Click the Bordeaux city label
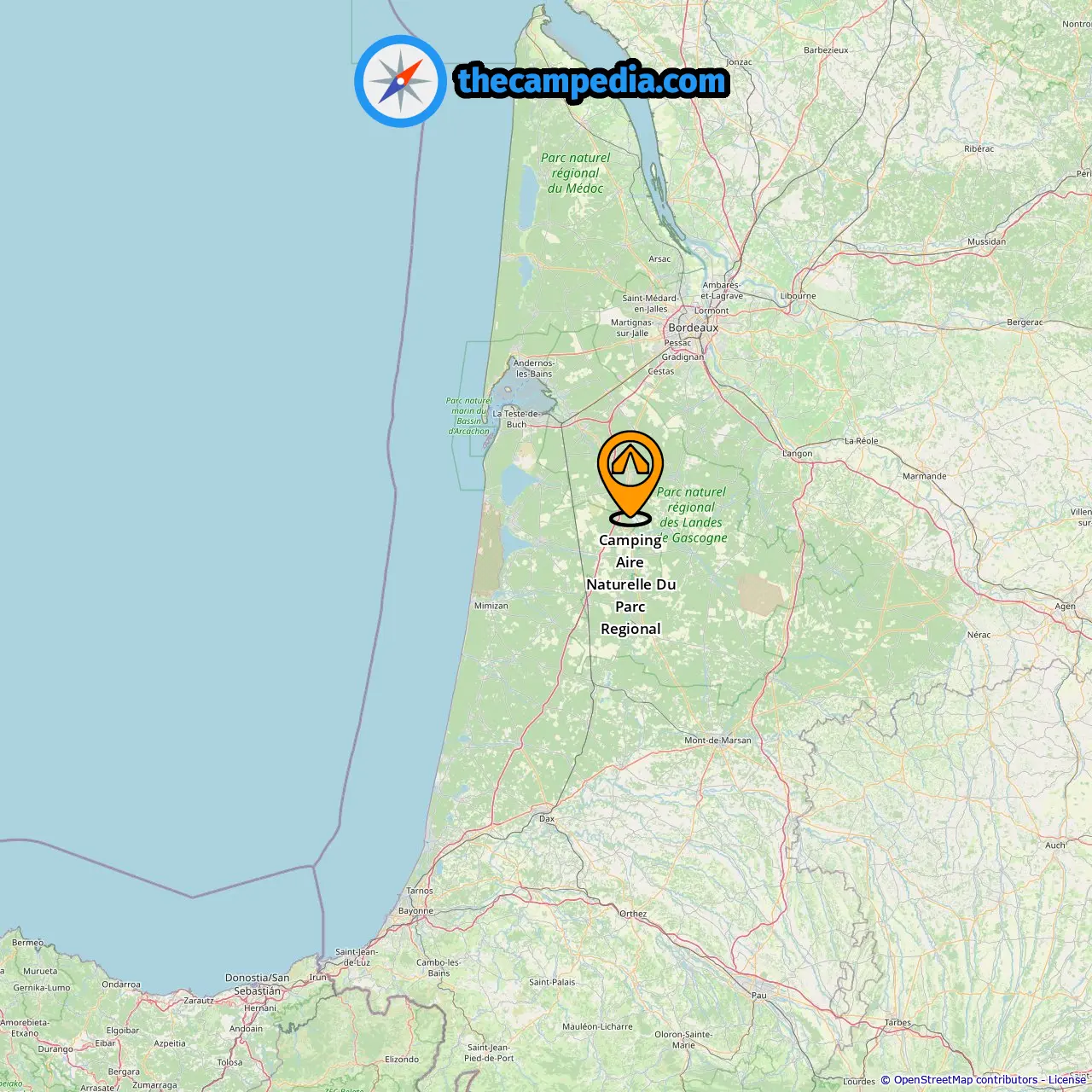 [x=694, y=328]
